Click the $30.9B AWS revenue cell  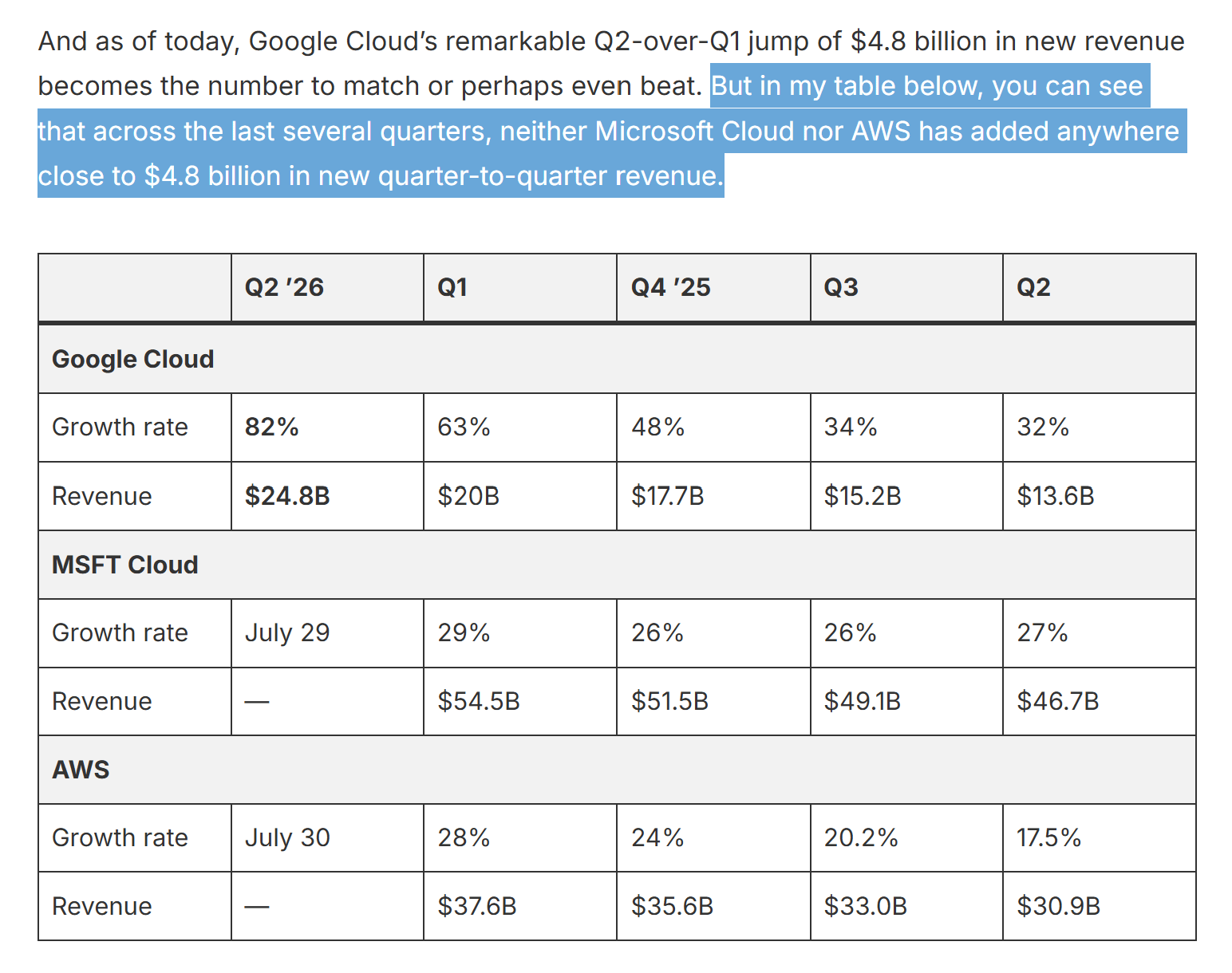point(1100,906)
